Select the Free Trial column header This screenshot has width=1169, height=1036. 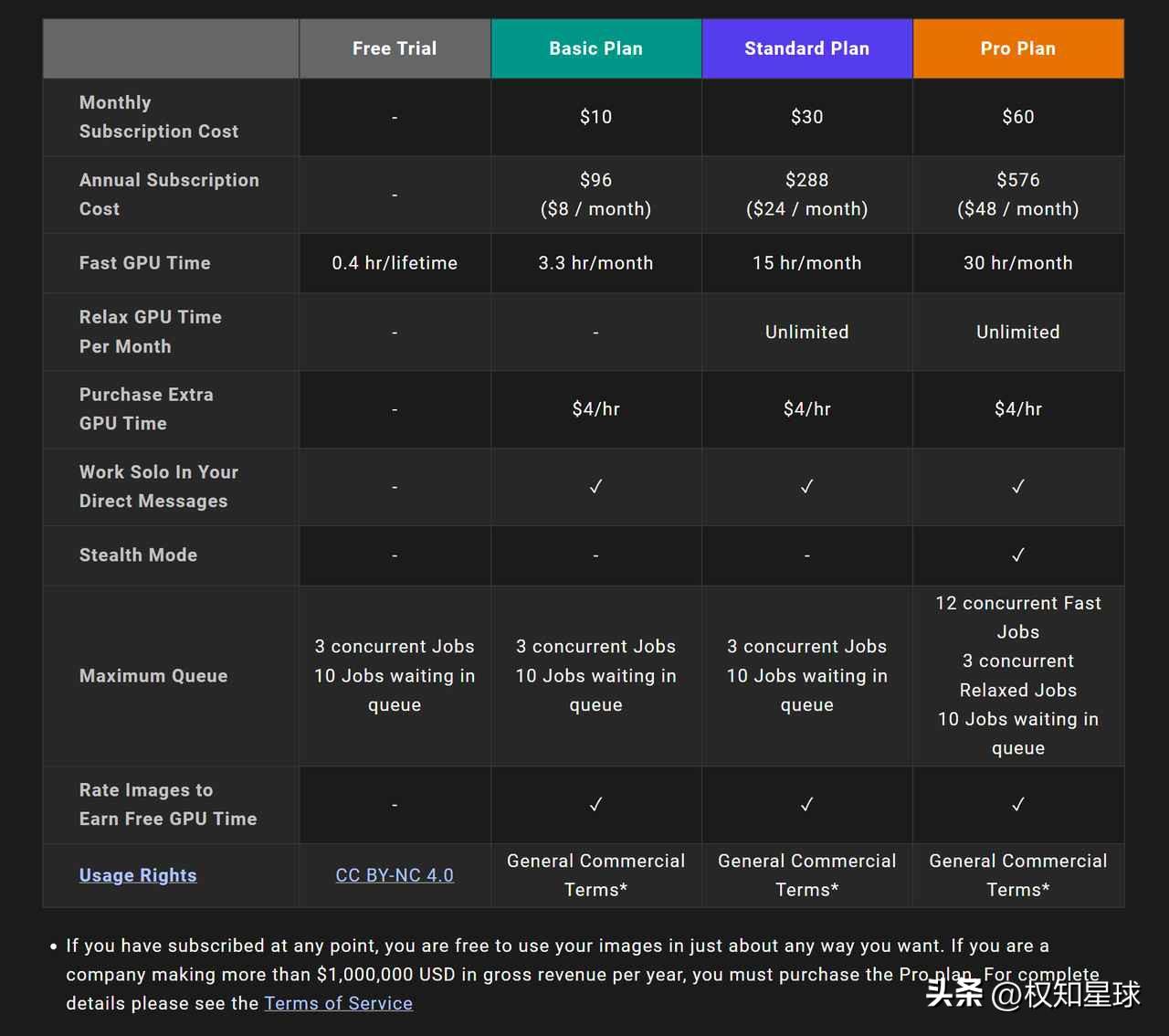(x=395, y=48)
